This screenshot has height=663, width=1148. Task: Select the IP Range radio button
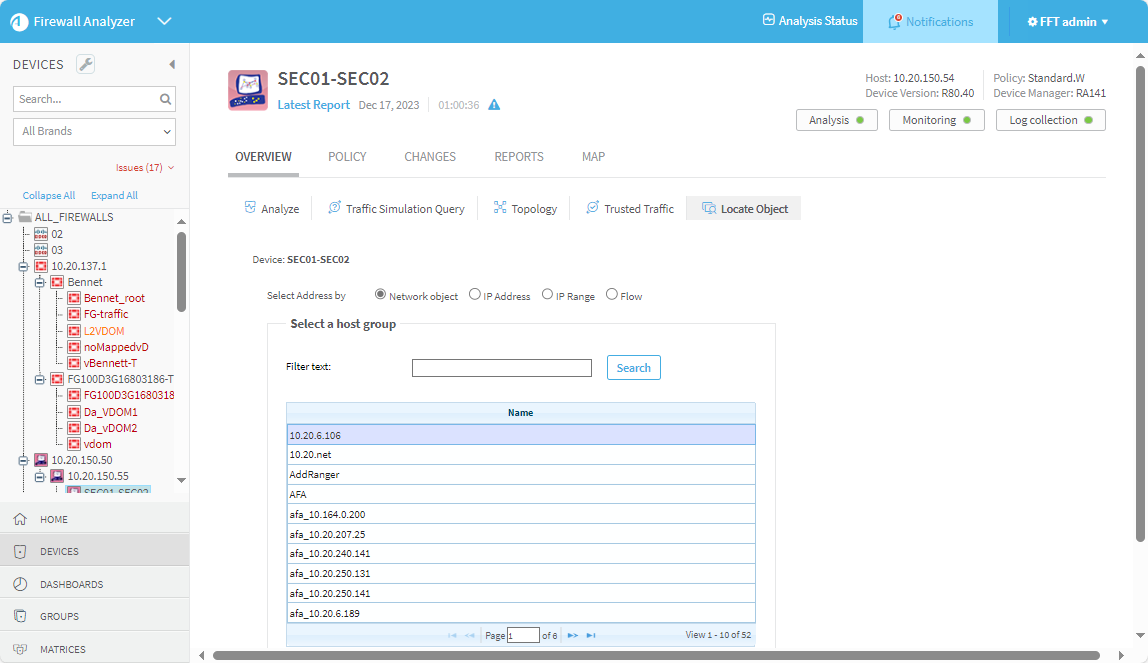pos(547,295)
